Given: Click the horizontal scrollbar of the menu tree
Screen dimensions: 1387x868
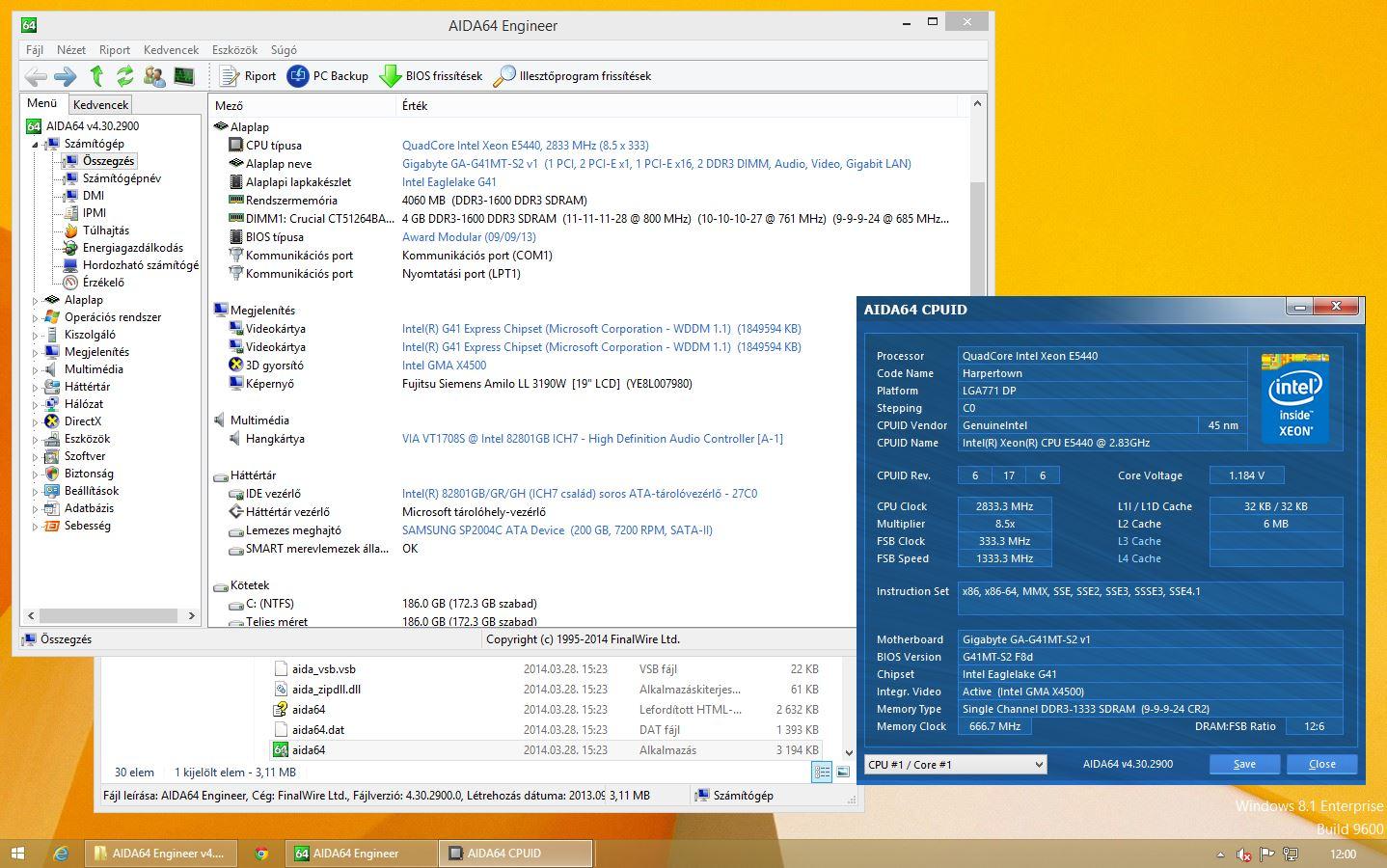Looking at the screenshot, I should pyautogui.click(x=111, y=615).
